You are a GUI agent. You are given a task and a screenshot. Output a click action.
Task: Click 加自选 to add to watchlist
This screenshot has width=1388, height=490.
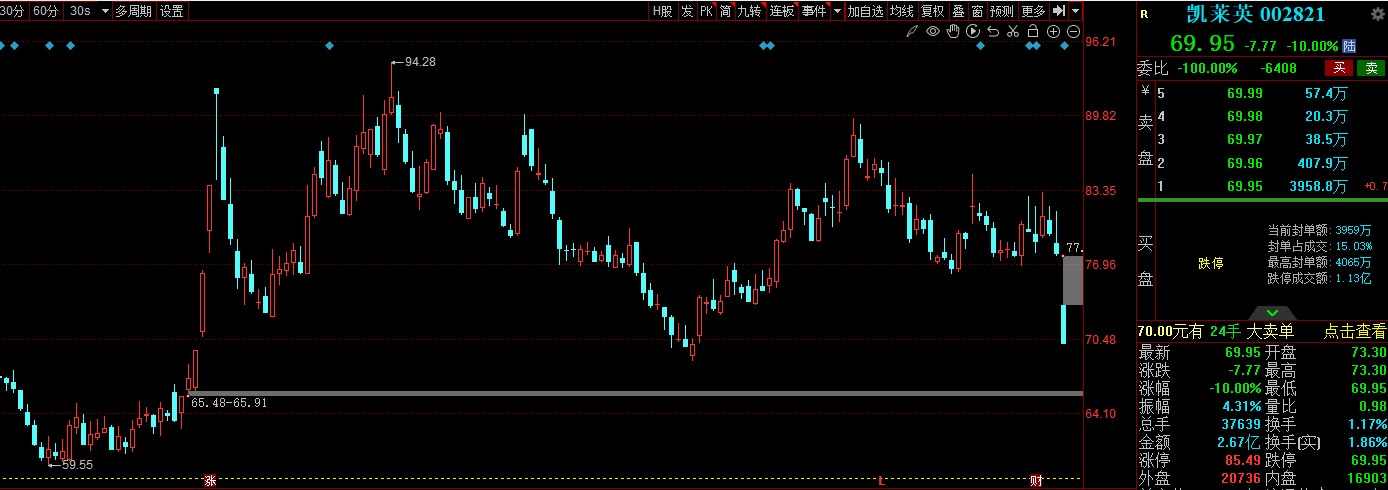click(866, 11)
